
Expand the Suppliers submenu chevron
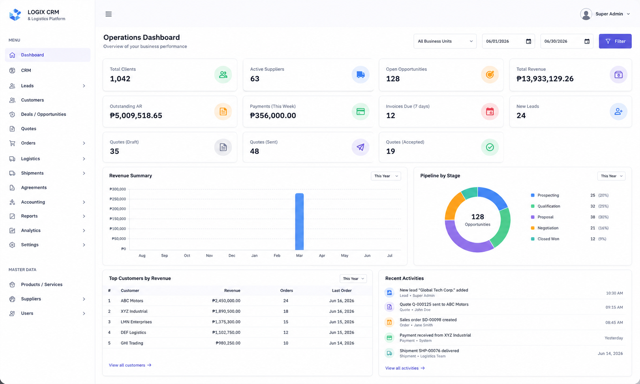84,299
